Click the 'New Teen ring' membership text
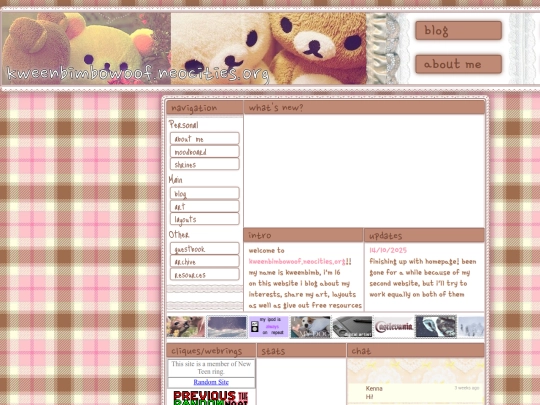This screenshot has height=405, width=540. 211,368
